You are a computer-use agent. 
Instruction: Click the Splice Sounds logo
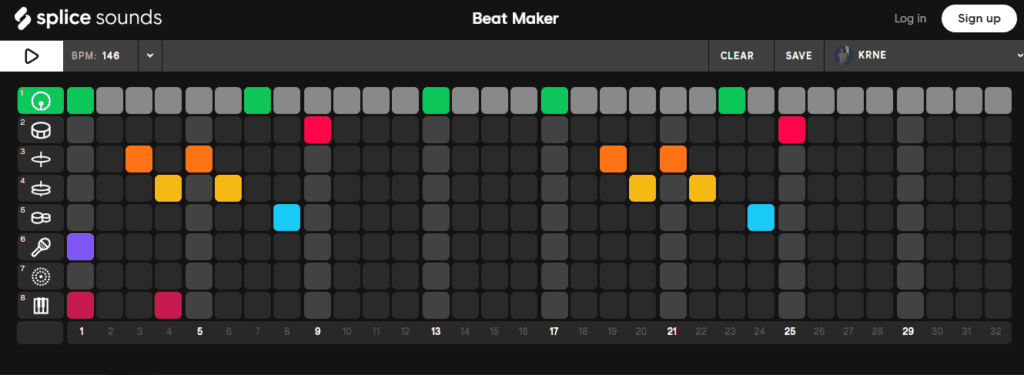[89, 18]
